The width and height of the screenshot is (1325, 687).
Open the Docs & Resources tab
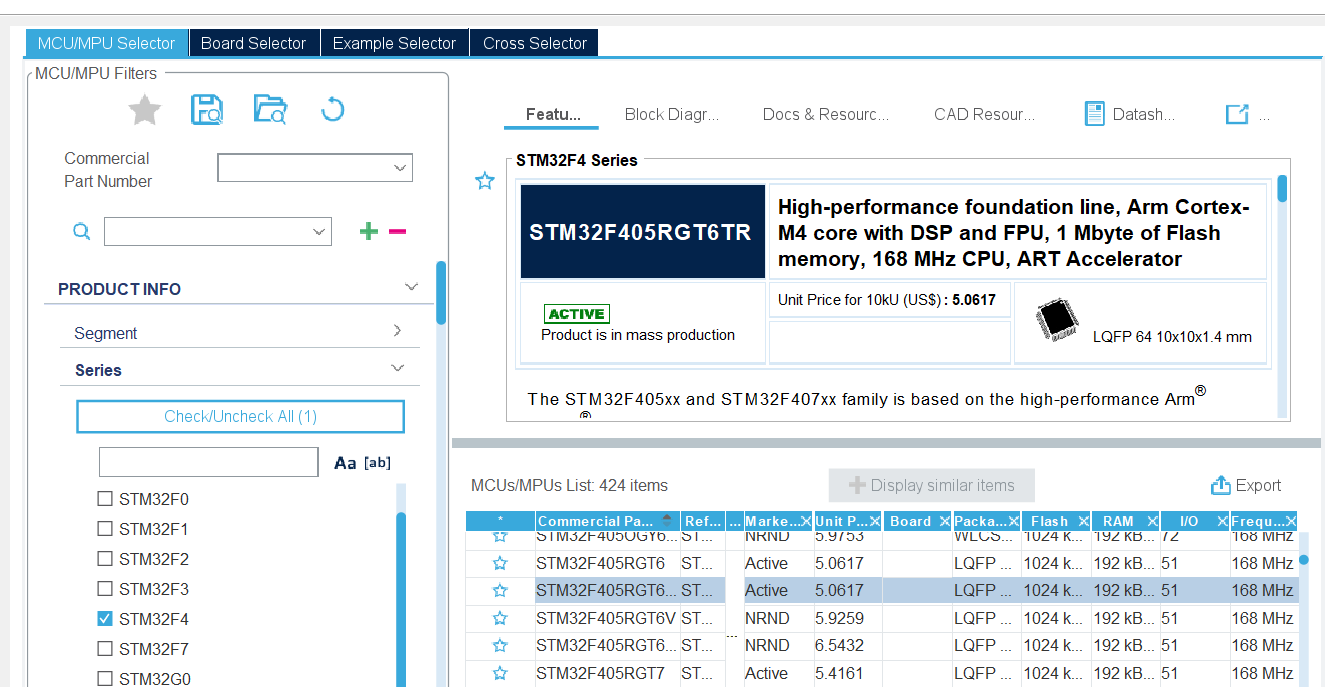pos(826,114)
